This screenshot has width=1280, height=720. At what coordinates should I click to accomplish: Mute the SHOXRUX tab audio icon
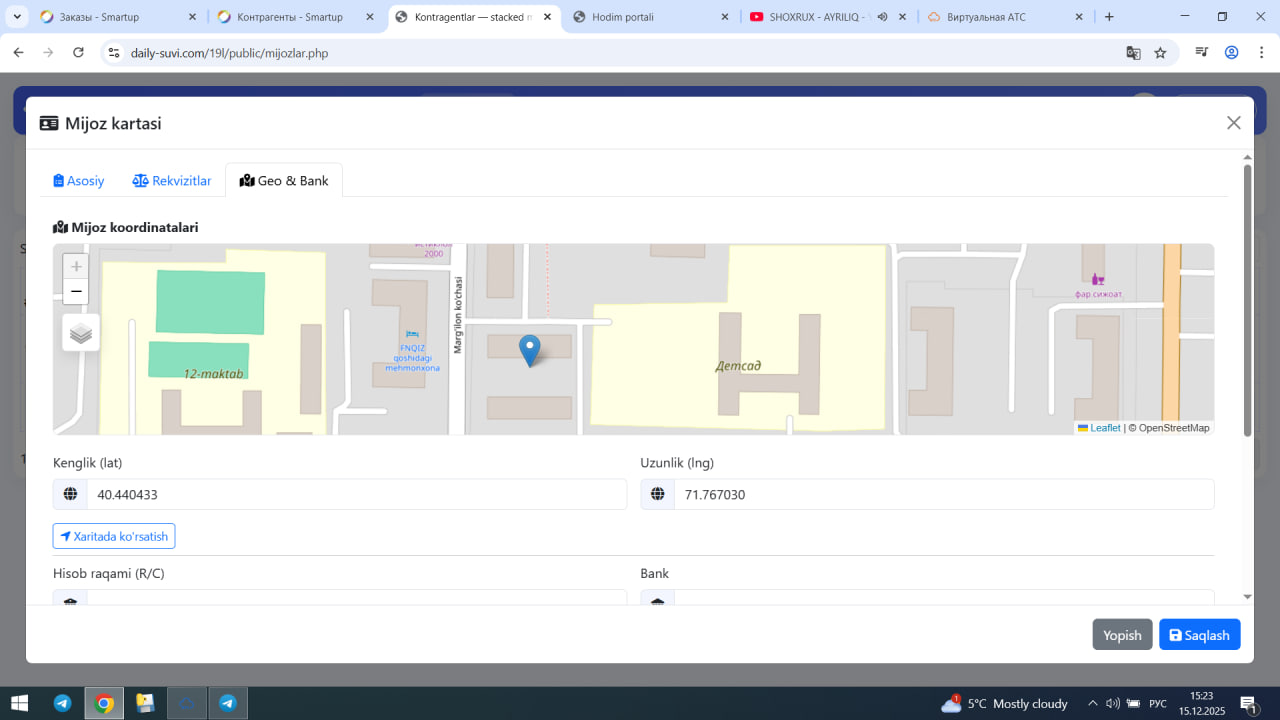click(882, 17)
